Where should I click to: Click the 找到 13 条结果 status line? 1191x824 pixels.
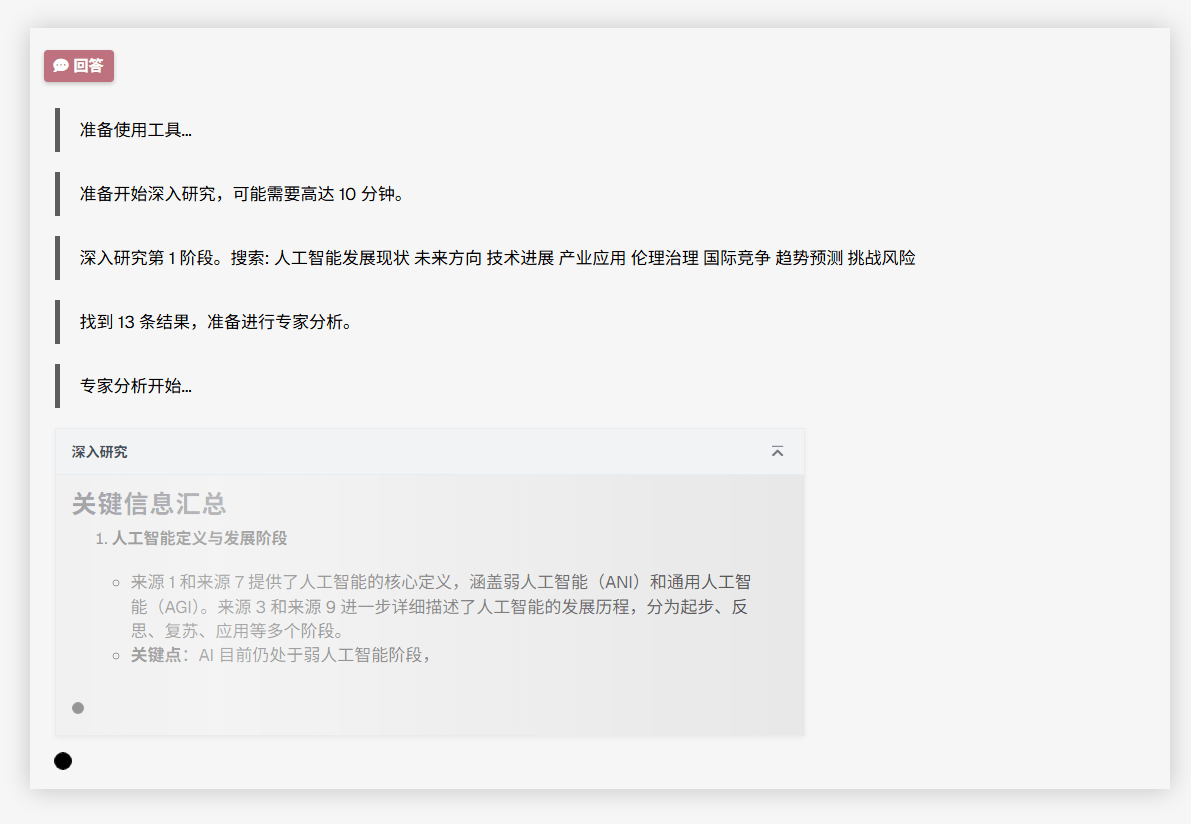point(216,322)
